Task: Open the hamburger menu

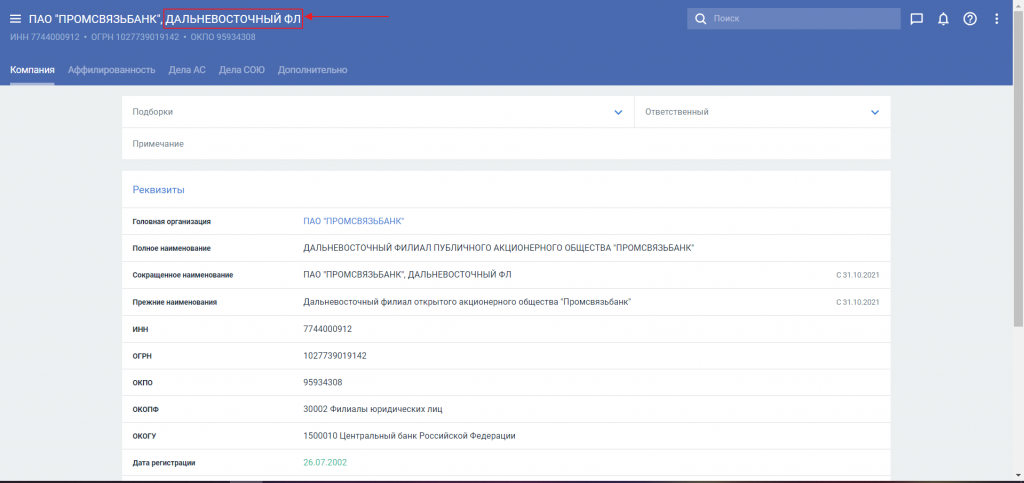Action: click(x=16, y=20)
